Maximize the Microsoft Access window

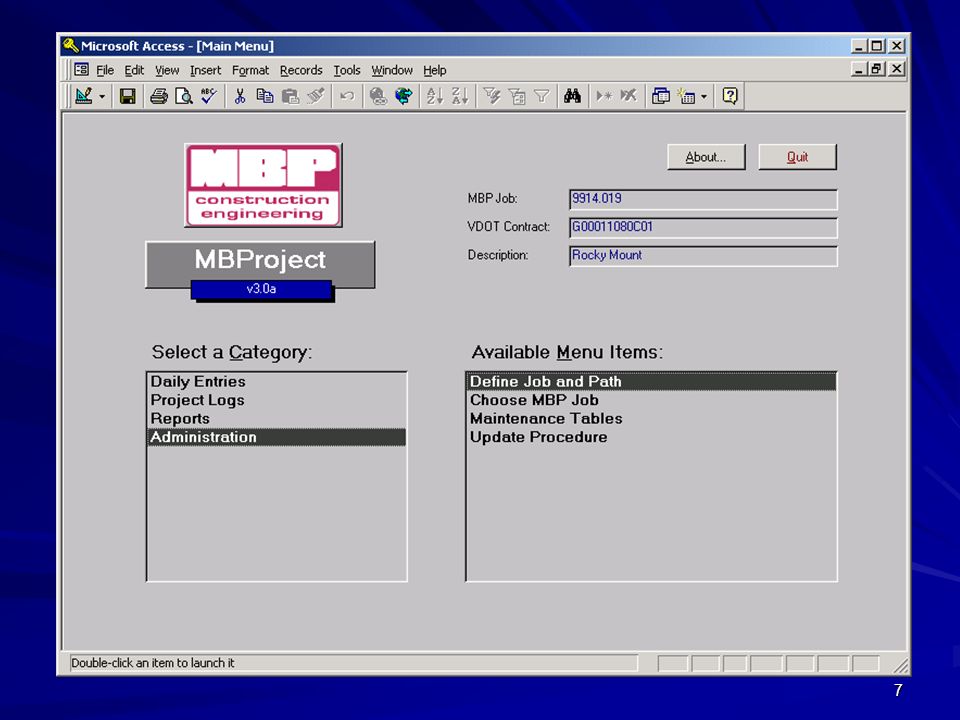[x=877, y=46]
